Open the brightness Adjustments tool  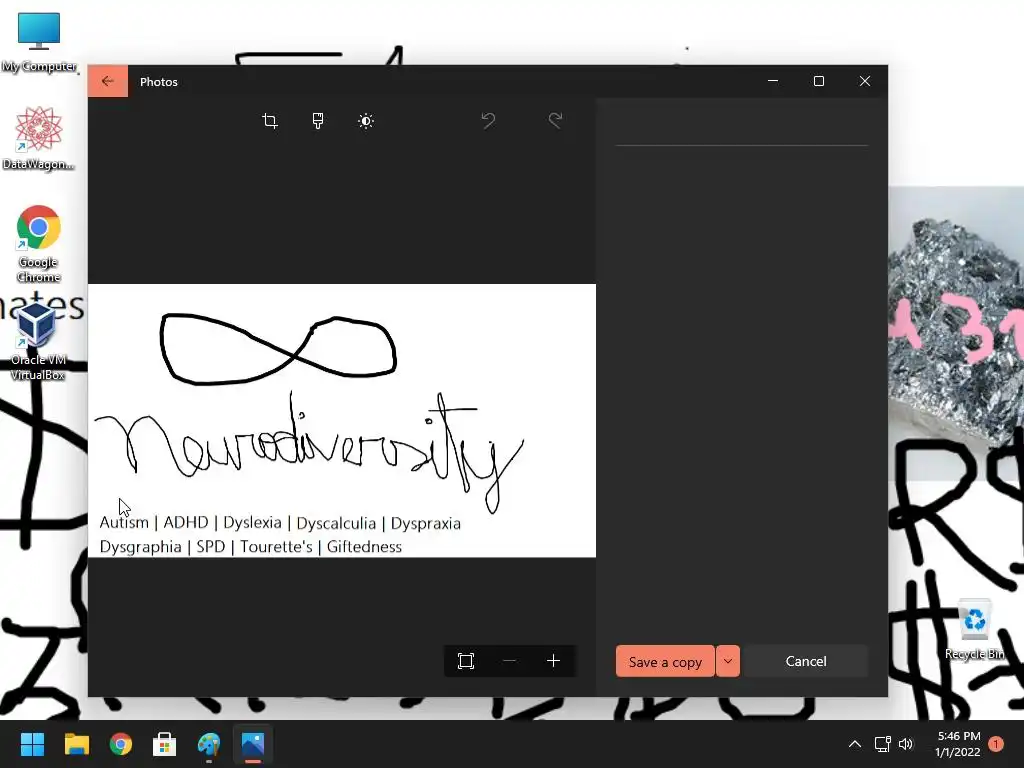(x=366, y=121)
